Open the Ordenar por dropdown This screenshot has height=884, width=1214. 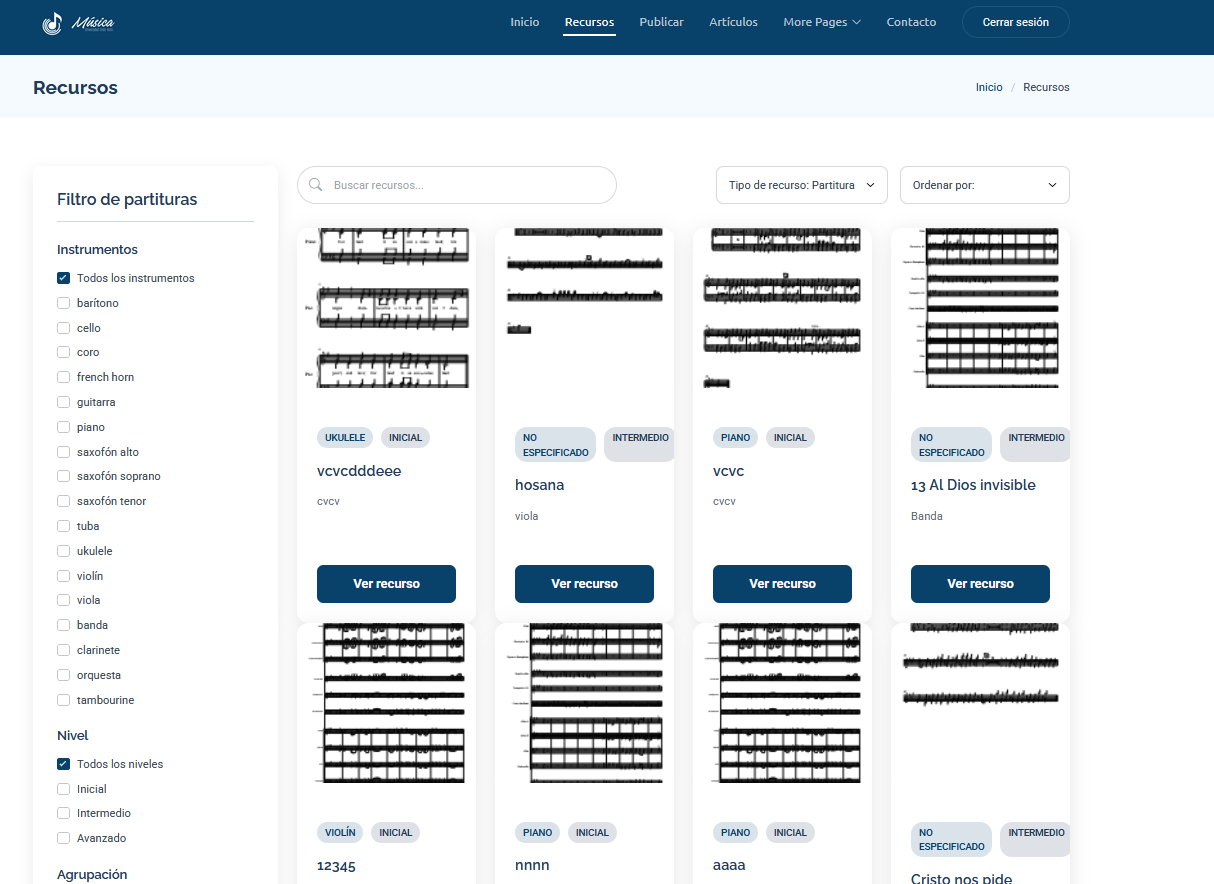point(984,185)
